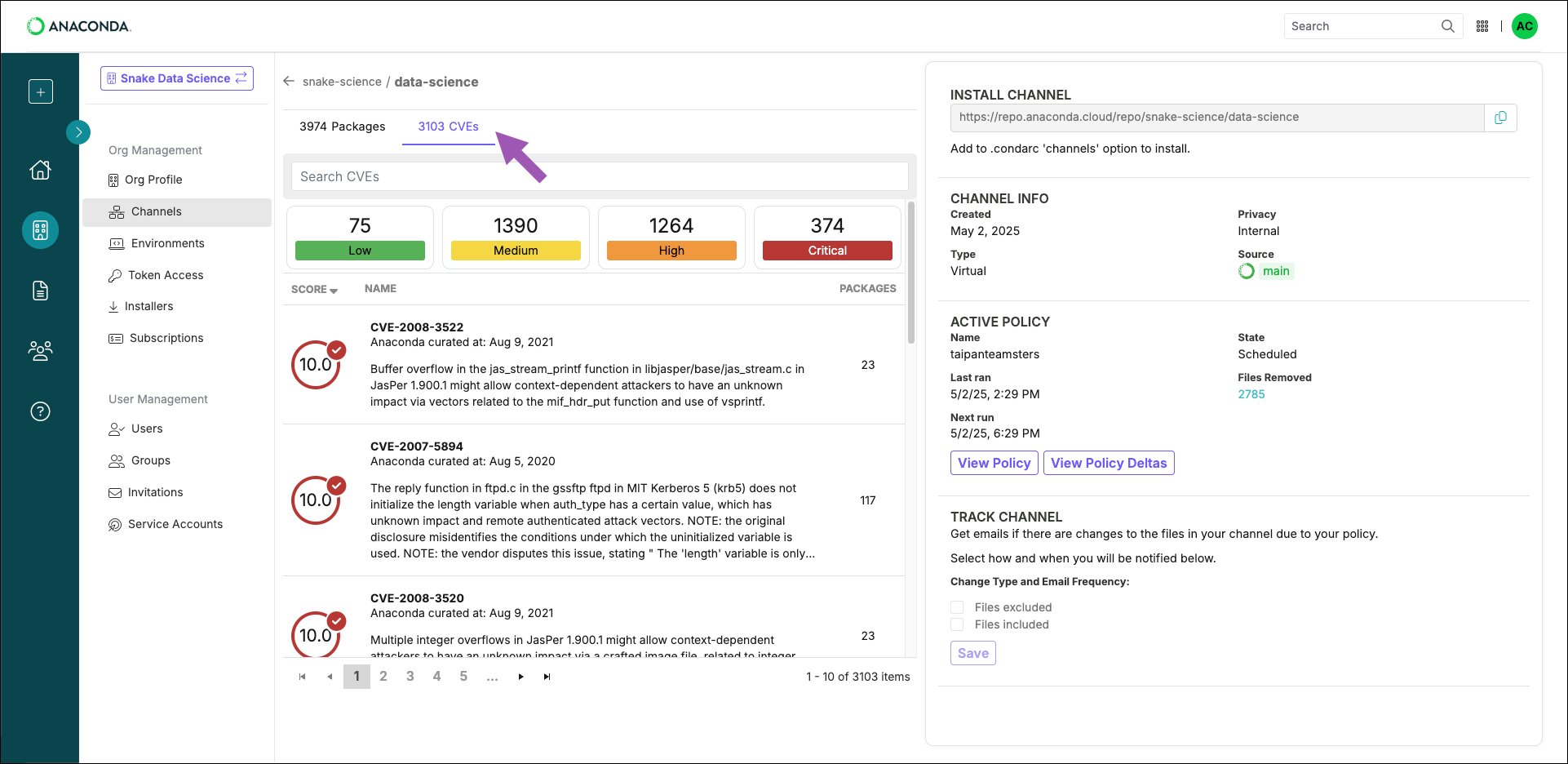
Task: Open the apps grid icon
Action: click(x=1482, y=26)
